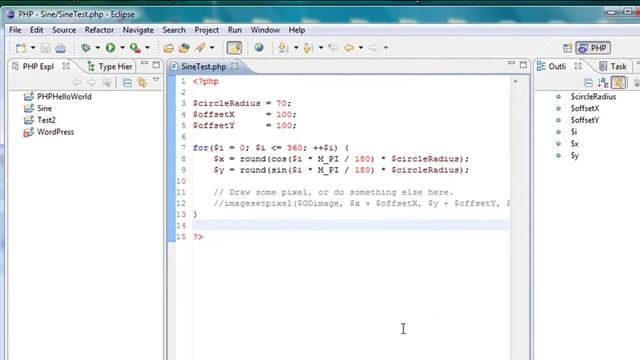The image size is (640, 360).
Task: Click the Open Type folder icon
Action: pos(169,48)
